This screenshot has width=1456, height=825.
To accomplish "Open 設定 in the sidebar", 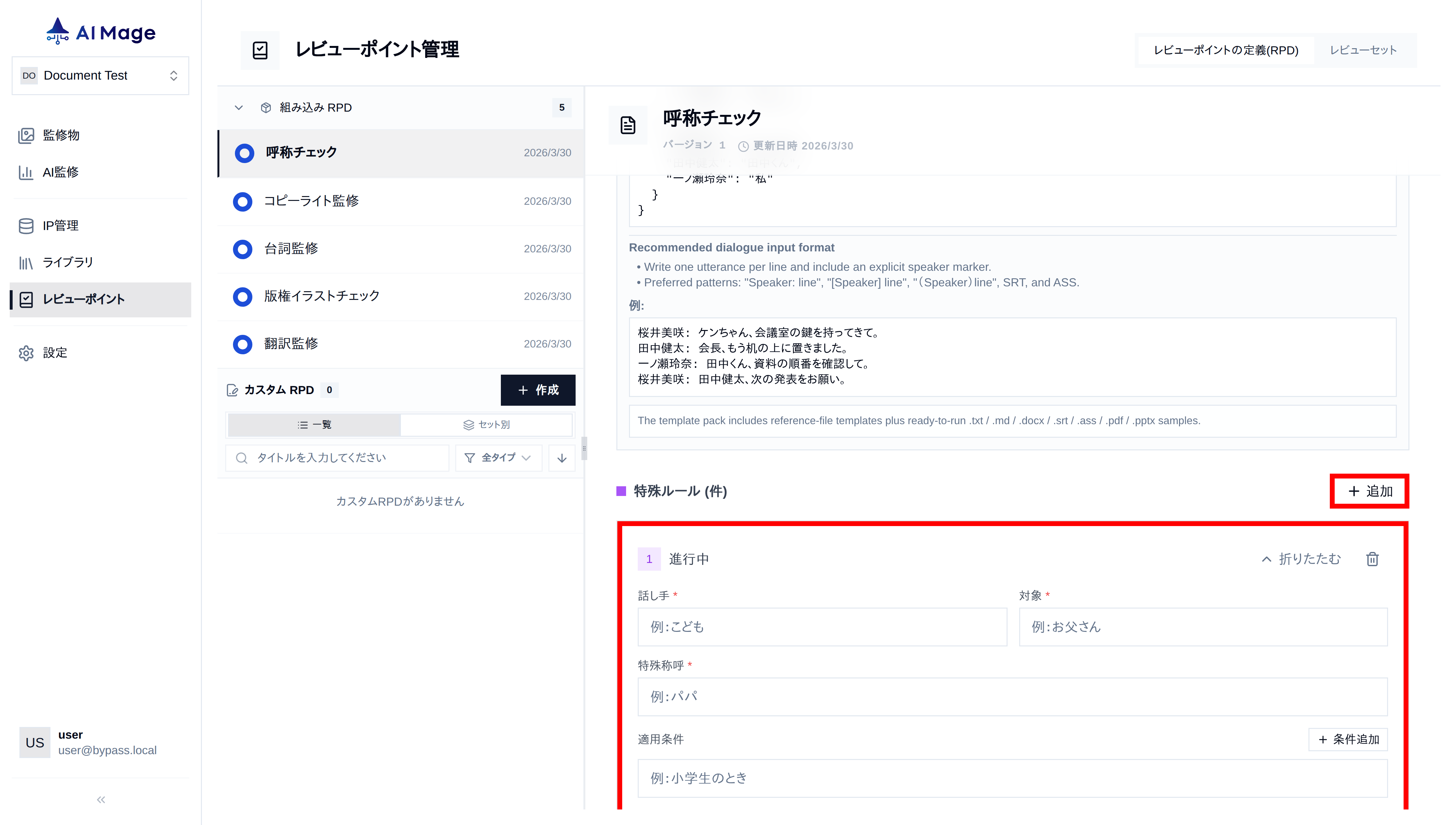I will coord(100,353).
